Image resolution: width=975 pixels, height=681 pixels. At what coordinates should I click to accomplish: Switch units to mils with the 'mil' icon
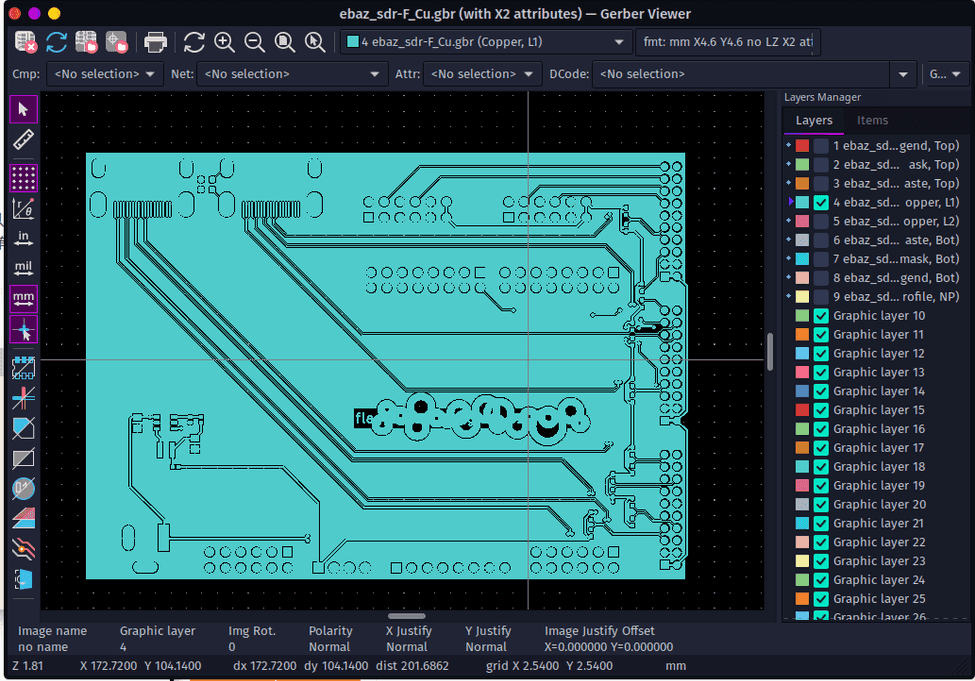click(24, 268)
